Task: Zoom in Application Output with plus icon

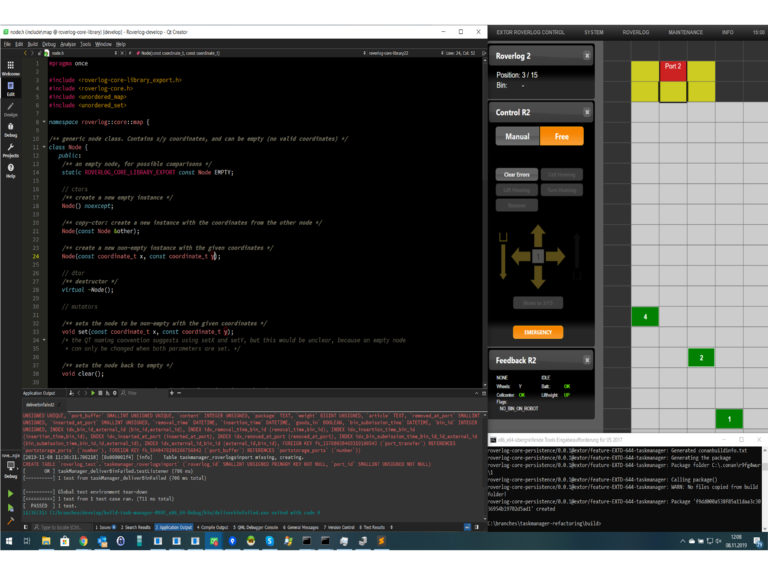Action: coord(171,393)
